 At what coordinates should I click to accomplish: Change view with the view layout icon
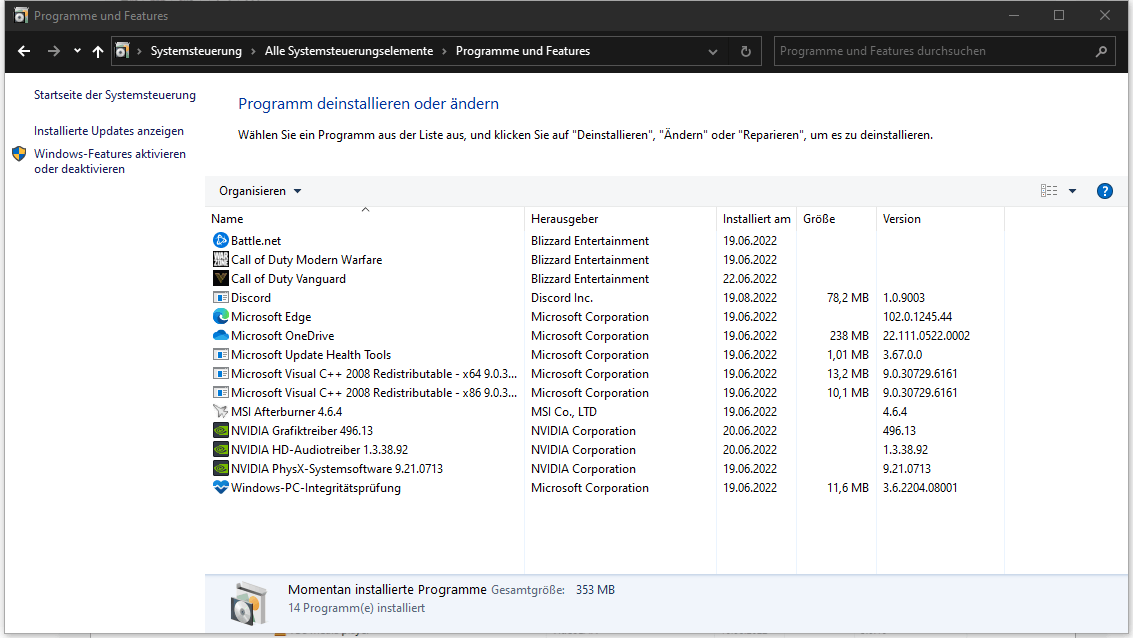(x=1048, y=191)
